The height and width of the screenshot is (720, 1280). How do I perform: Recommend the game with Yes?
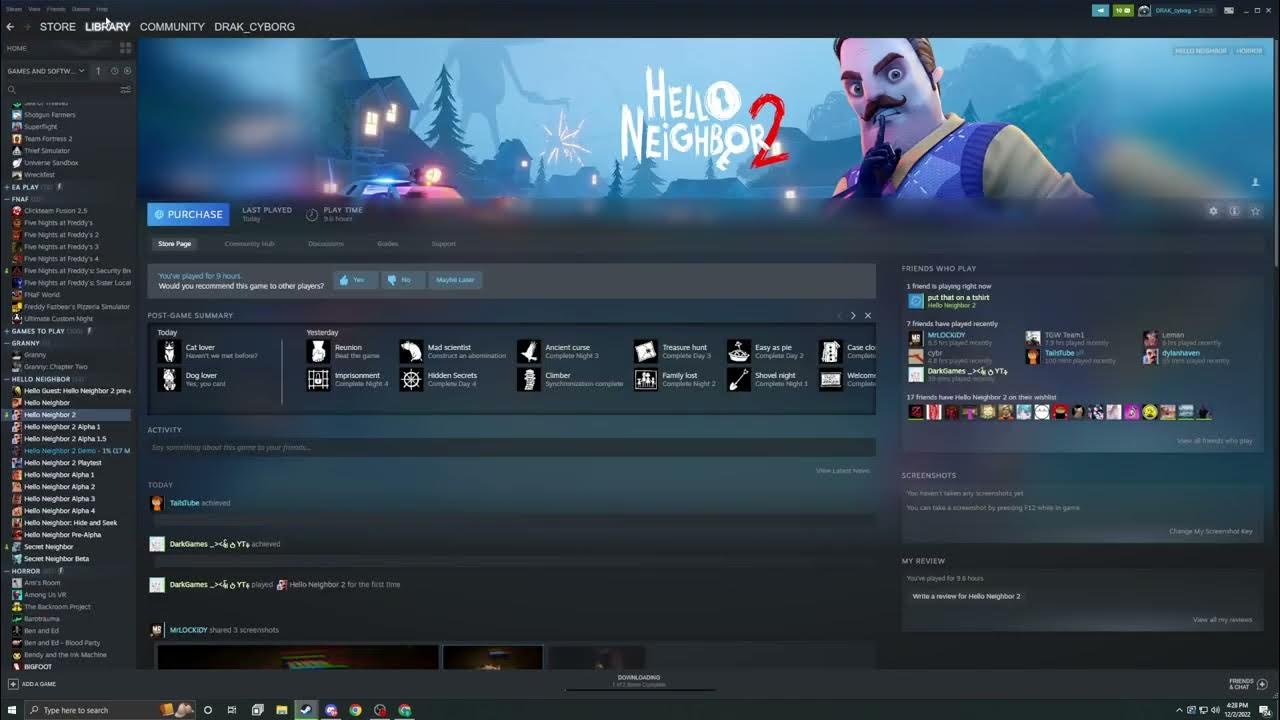pos(354,280)
